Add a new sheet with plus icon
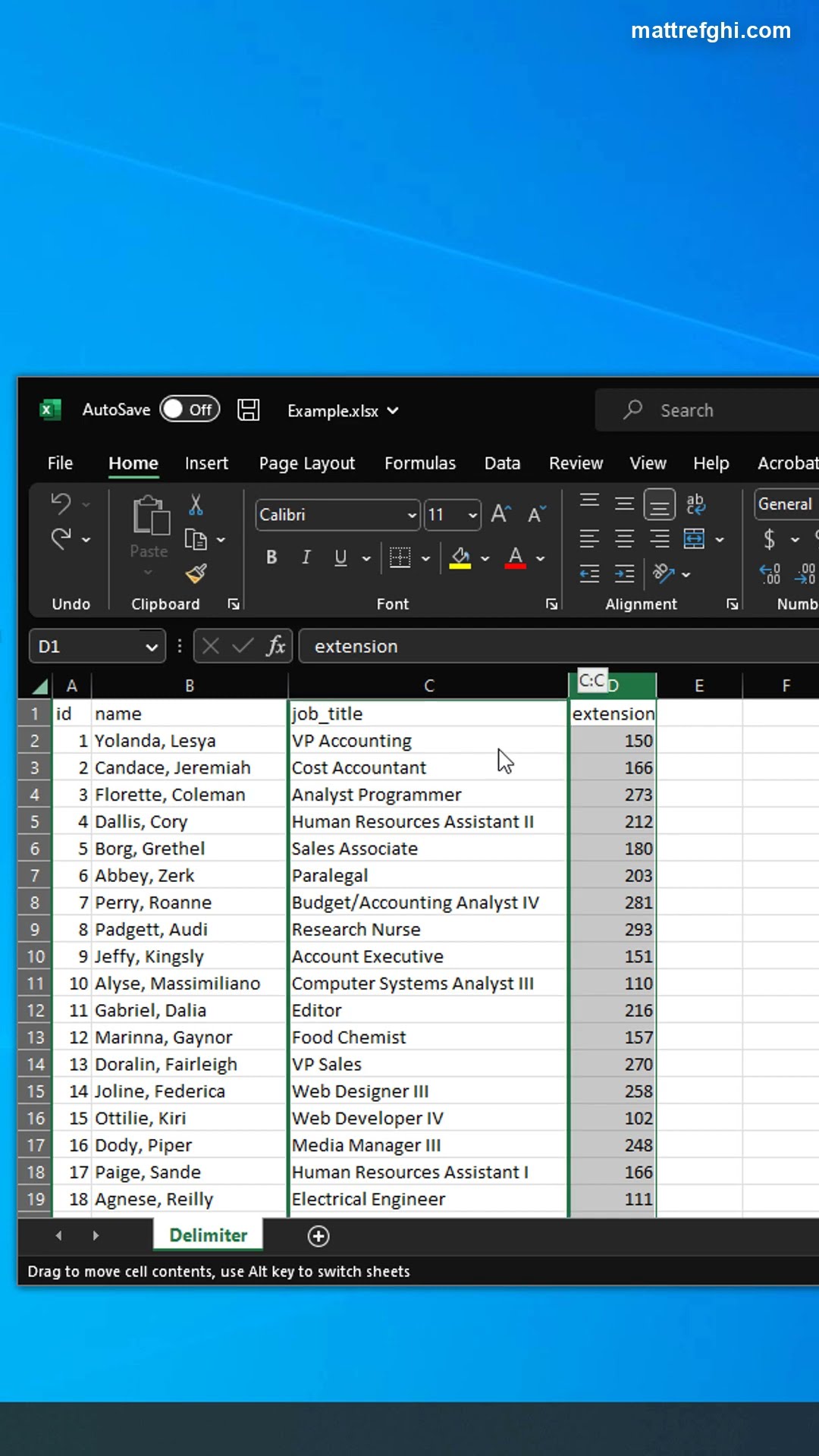Screen dimensions: 819x1456 pyautogui.click(x=318, y=1236)
